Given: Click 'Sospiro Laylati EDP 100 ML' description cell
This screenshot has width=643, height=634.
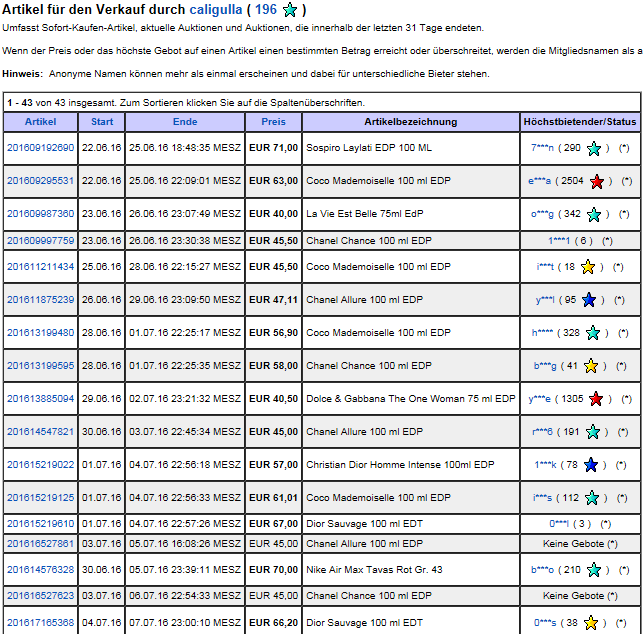Looking at the screenshot, I should pos(410,148).
